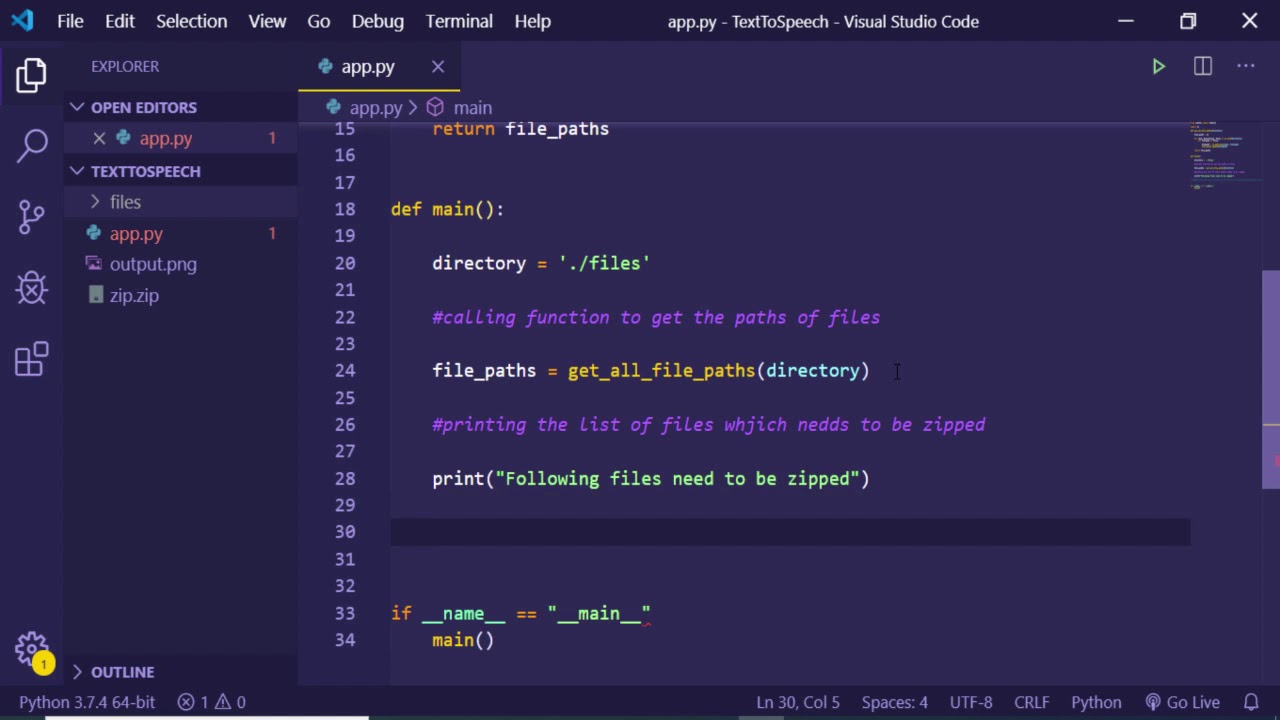Open the Terminal menu
Image resolution: width=1280 pixels, height=720 pixels.
coord(459,21)
